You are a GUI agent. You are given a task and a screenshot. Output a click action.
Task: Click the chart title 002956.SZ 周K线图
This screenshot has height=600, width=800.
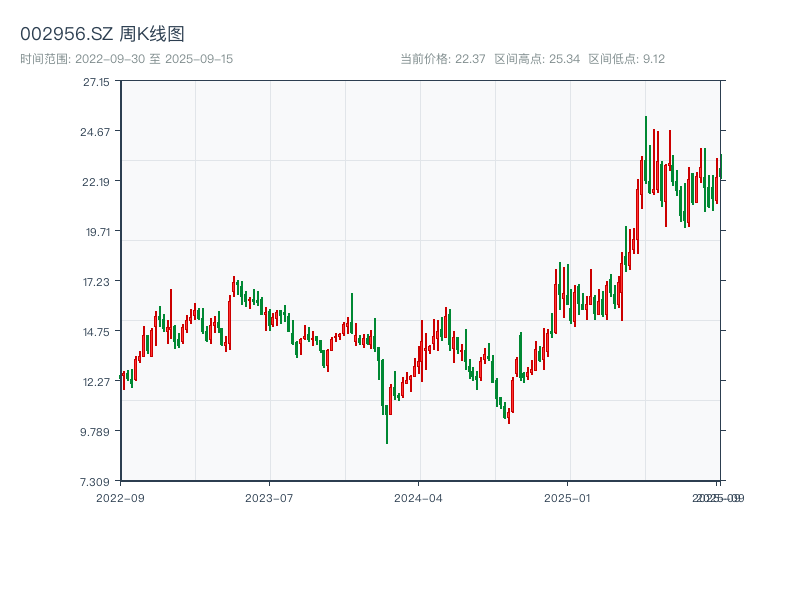click(x=102, y=34)
